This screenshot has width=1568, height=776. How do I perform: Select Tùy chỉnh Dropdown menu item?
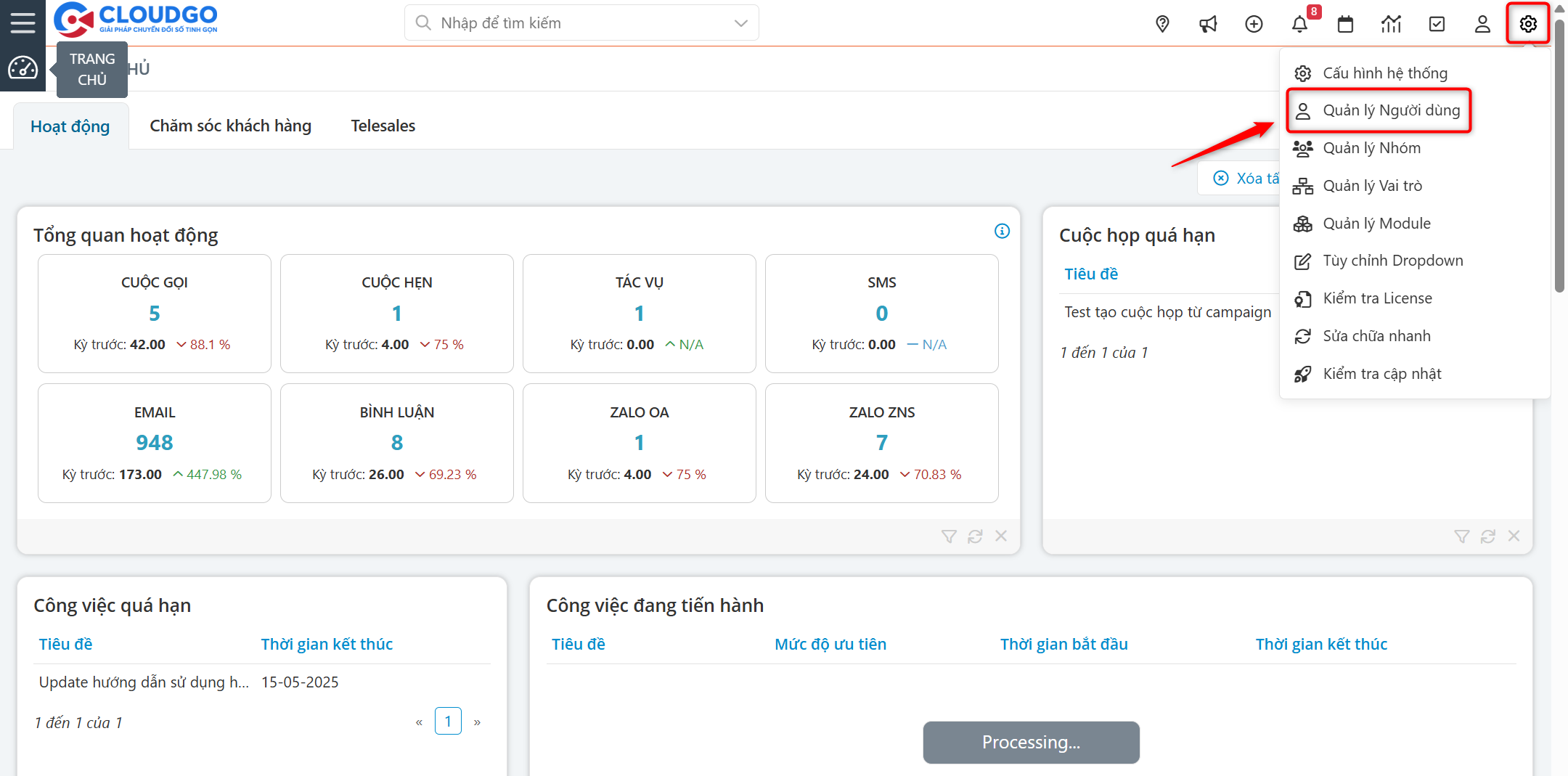[1392, 261]
